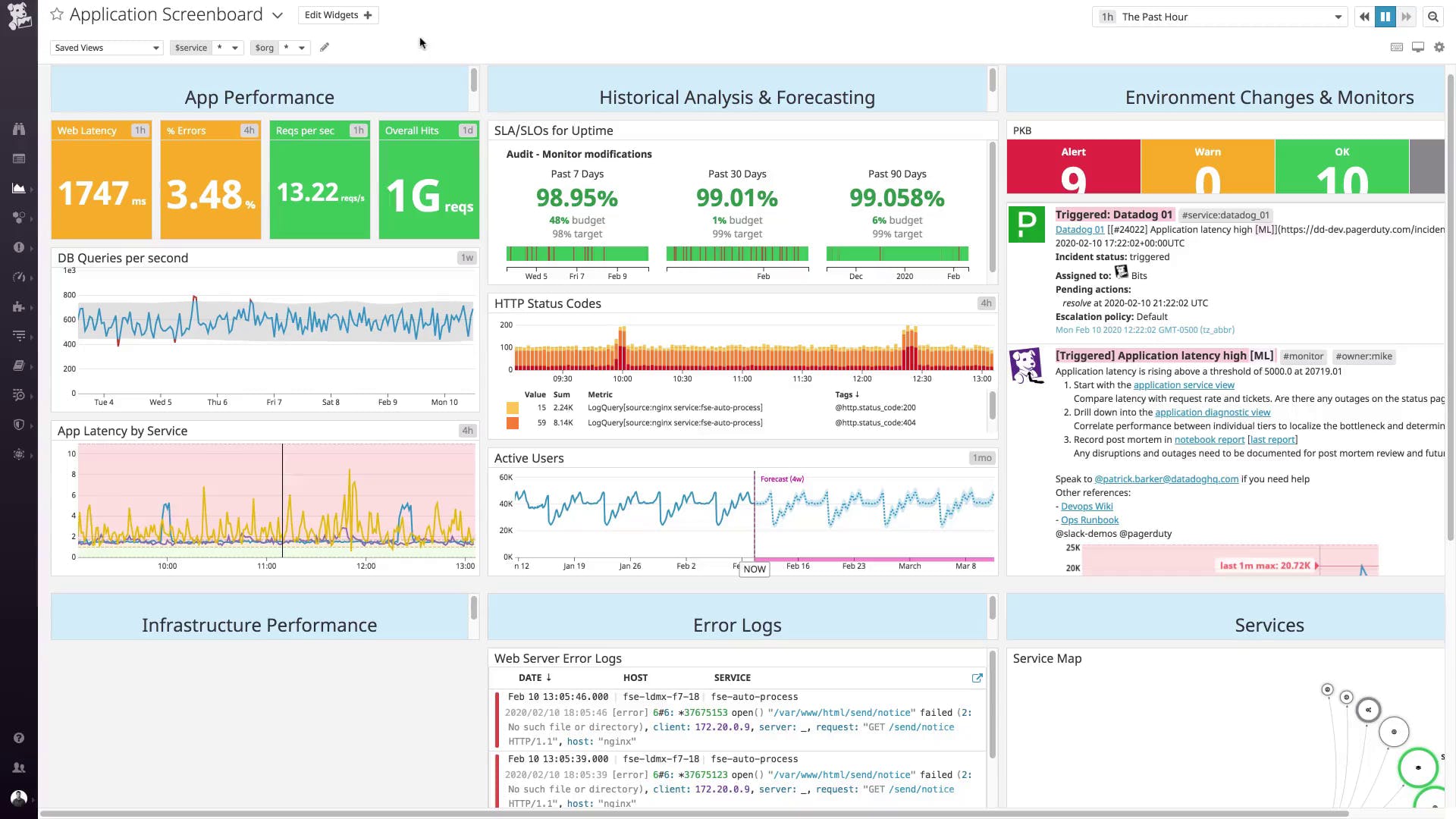Screen dimensions: 1456x819
Task: Open the notebook report link
Action: coord(1210,440)
